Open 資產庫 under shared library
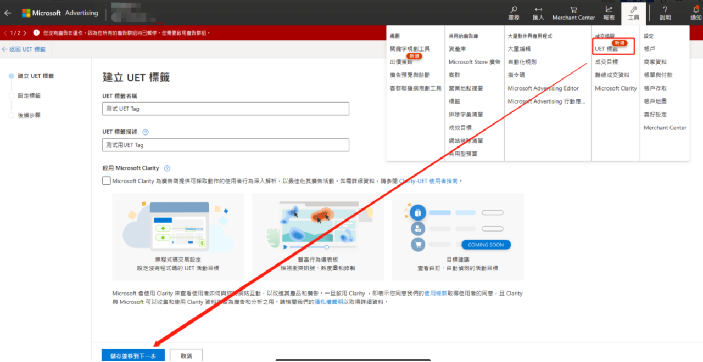Viewport: 703px width, 362px height. (x=457, y=49)
